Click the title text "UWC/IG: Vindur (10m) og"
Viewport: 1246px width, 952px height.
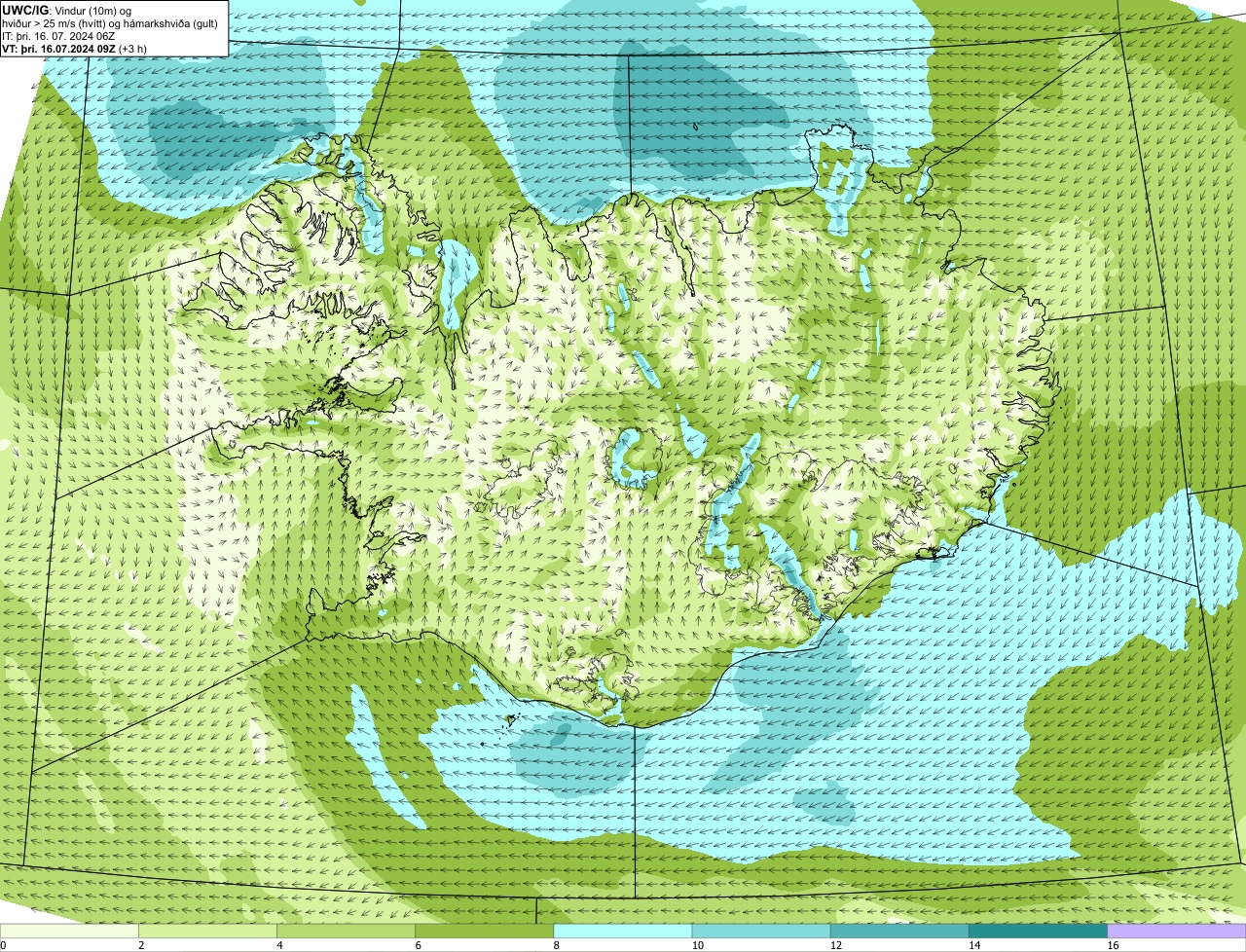(x=68, y=10)
